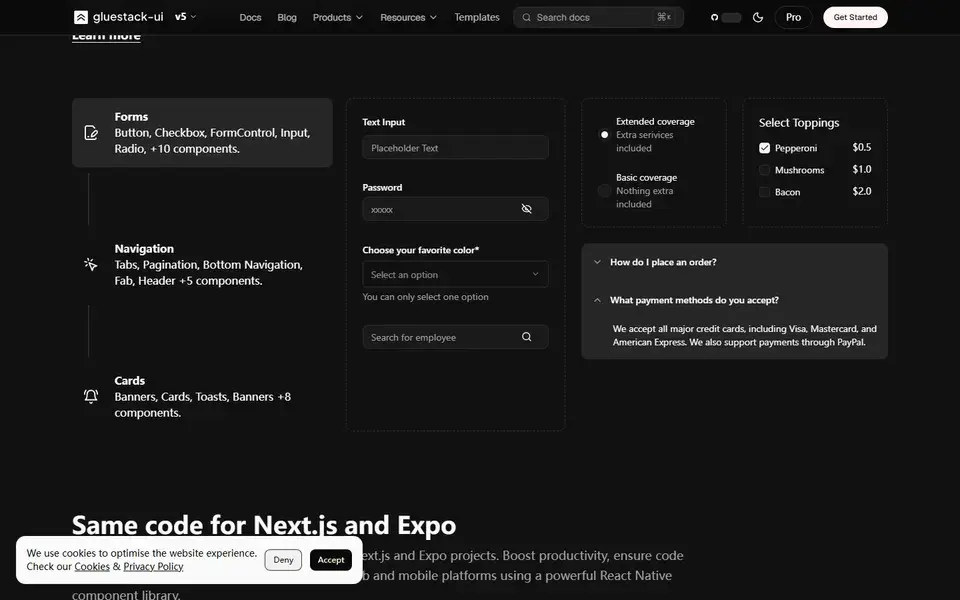Click the Search for employee field
This screenshot has width=960, height=600.
(x=455, y=337)
